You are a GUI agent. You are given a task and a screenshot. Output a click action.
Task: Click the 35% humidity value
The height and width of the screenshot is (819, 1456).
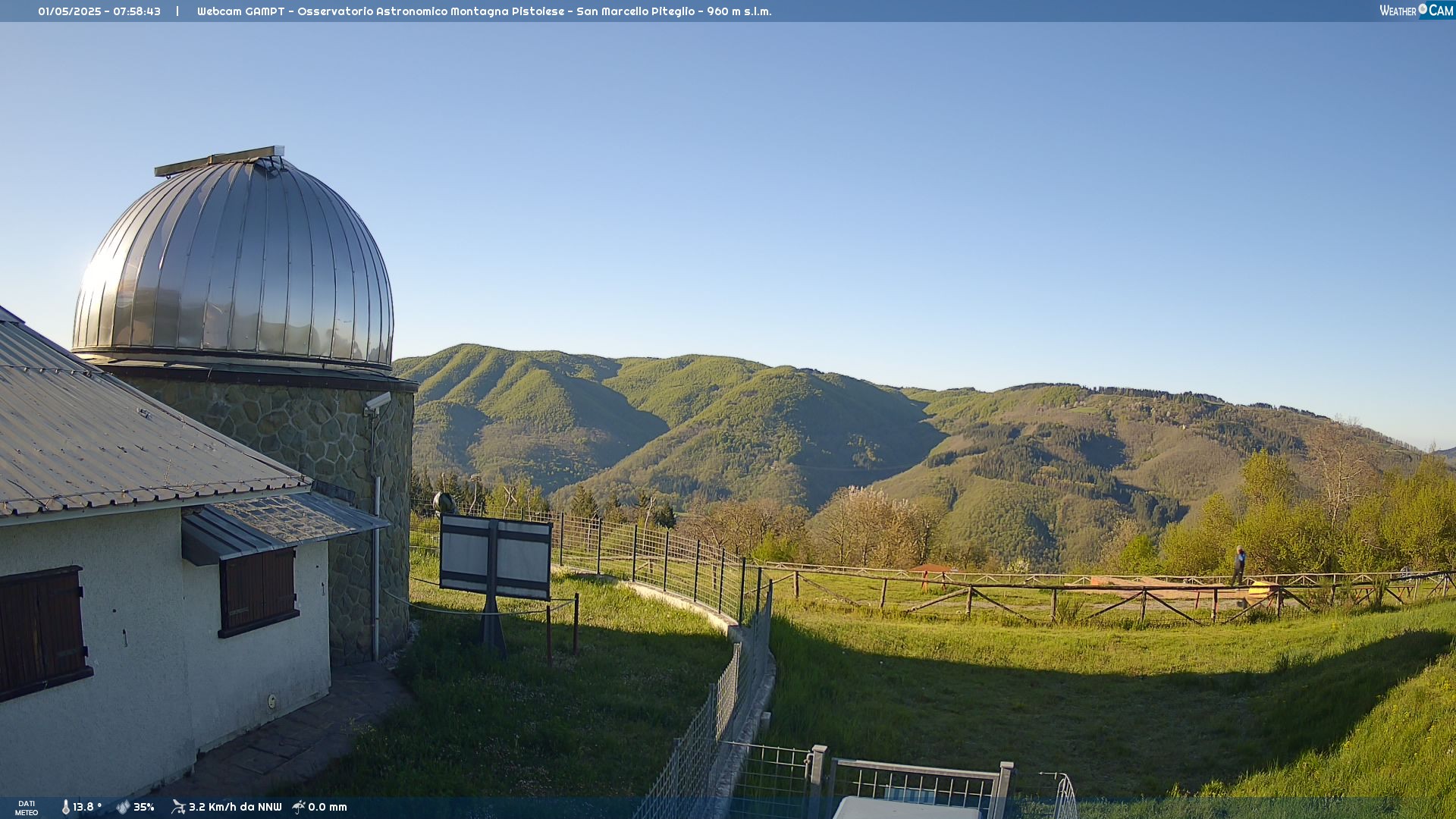tap(144, 808)
